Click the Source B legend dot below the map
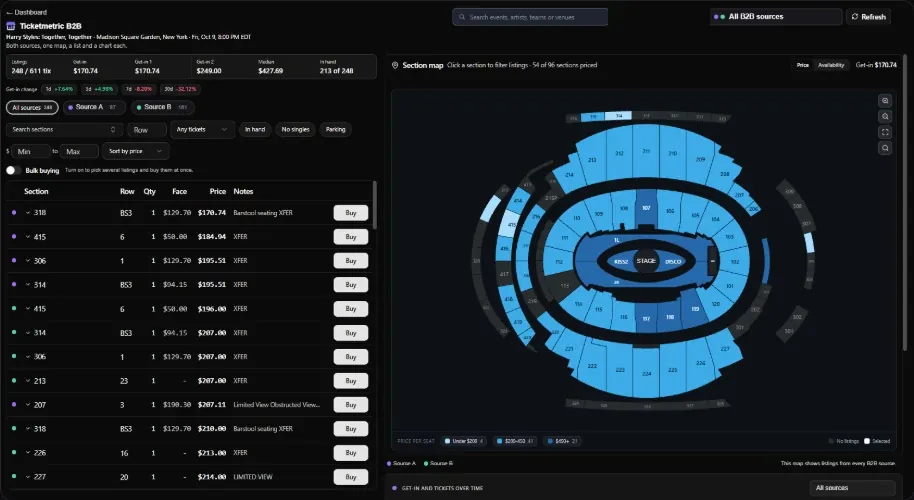Image resolution: width=914 pixels, height=500 pixels. (426, 463)
